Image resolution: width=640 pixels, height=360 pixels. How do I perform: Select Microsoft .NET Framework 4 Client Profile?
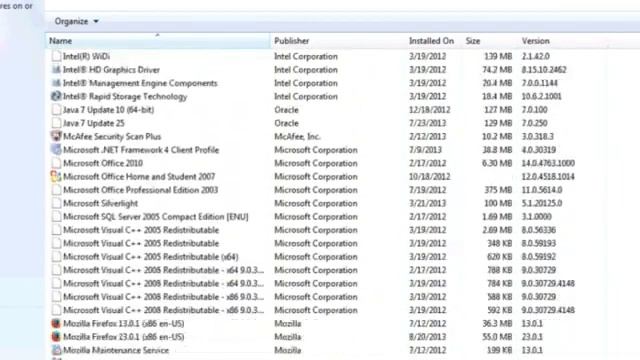141,150
